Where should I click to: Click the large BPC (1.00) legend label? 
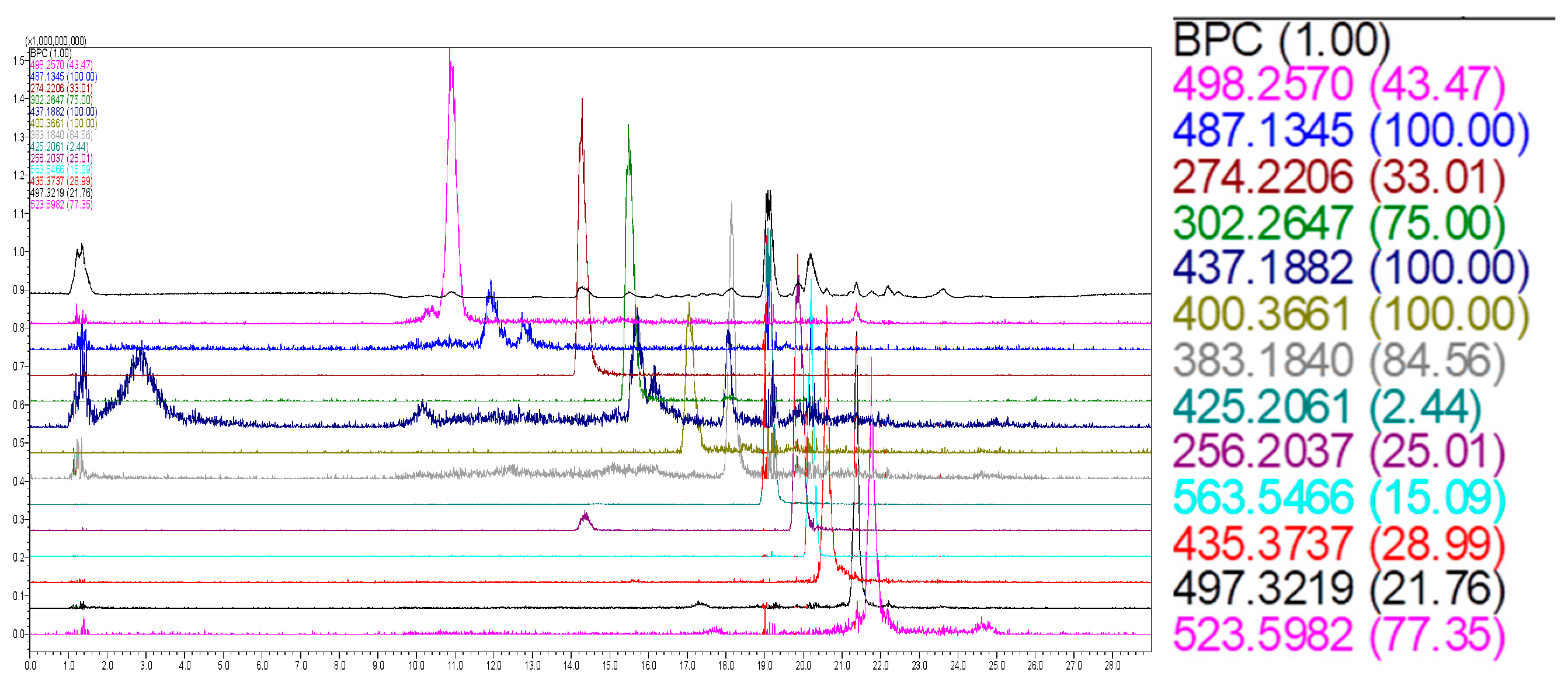(x=1281, y=40)
